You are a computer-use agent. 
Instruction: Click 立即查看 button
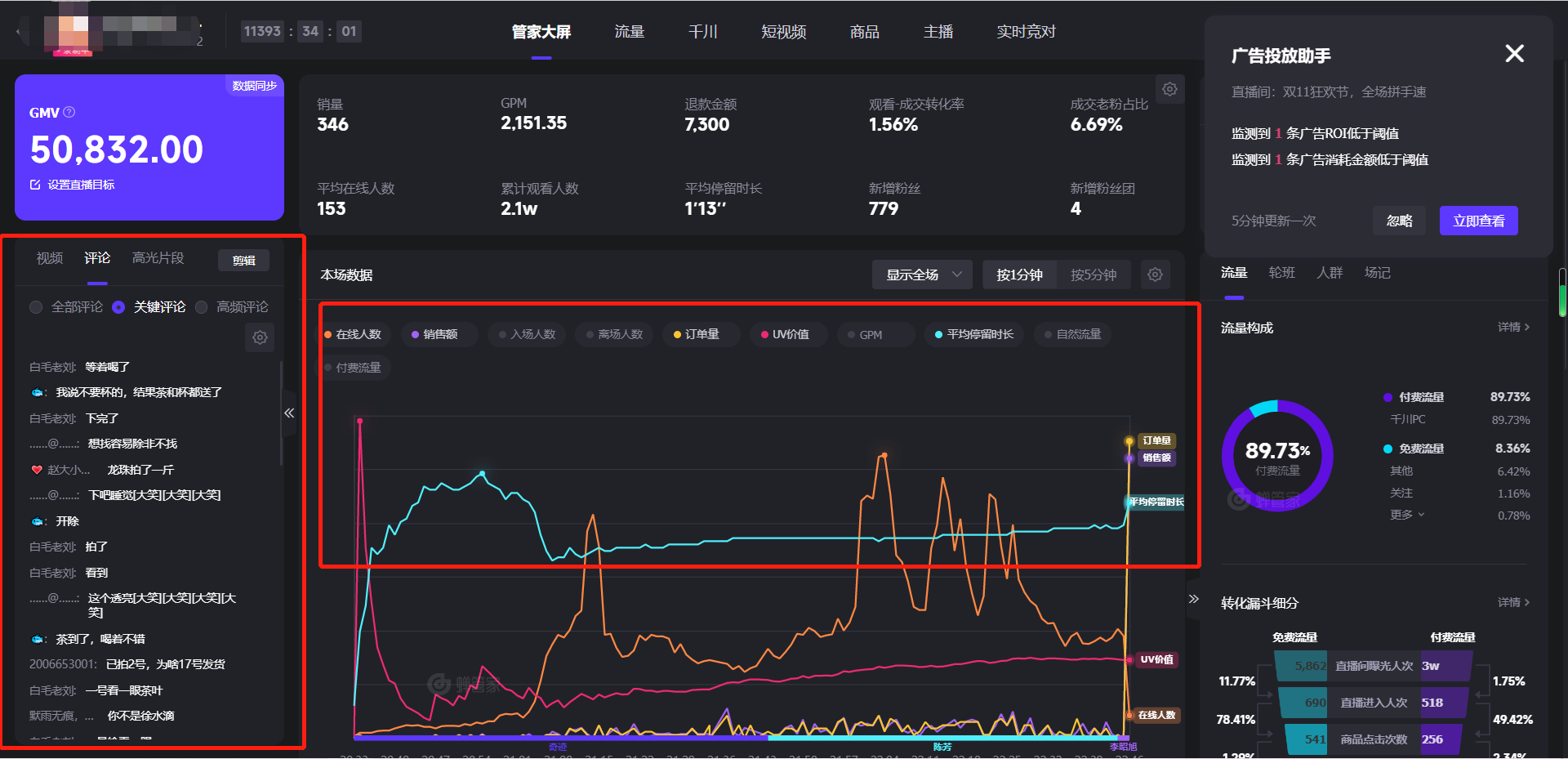1478,221
